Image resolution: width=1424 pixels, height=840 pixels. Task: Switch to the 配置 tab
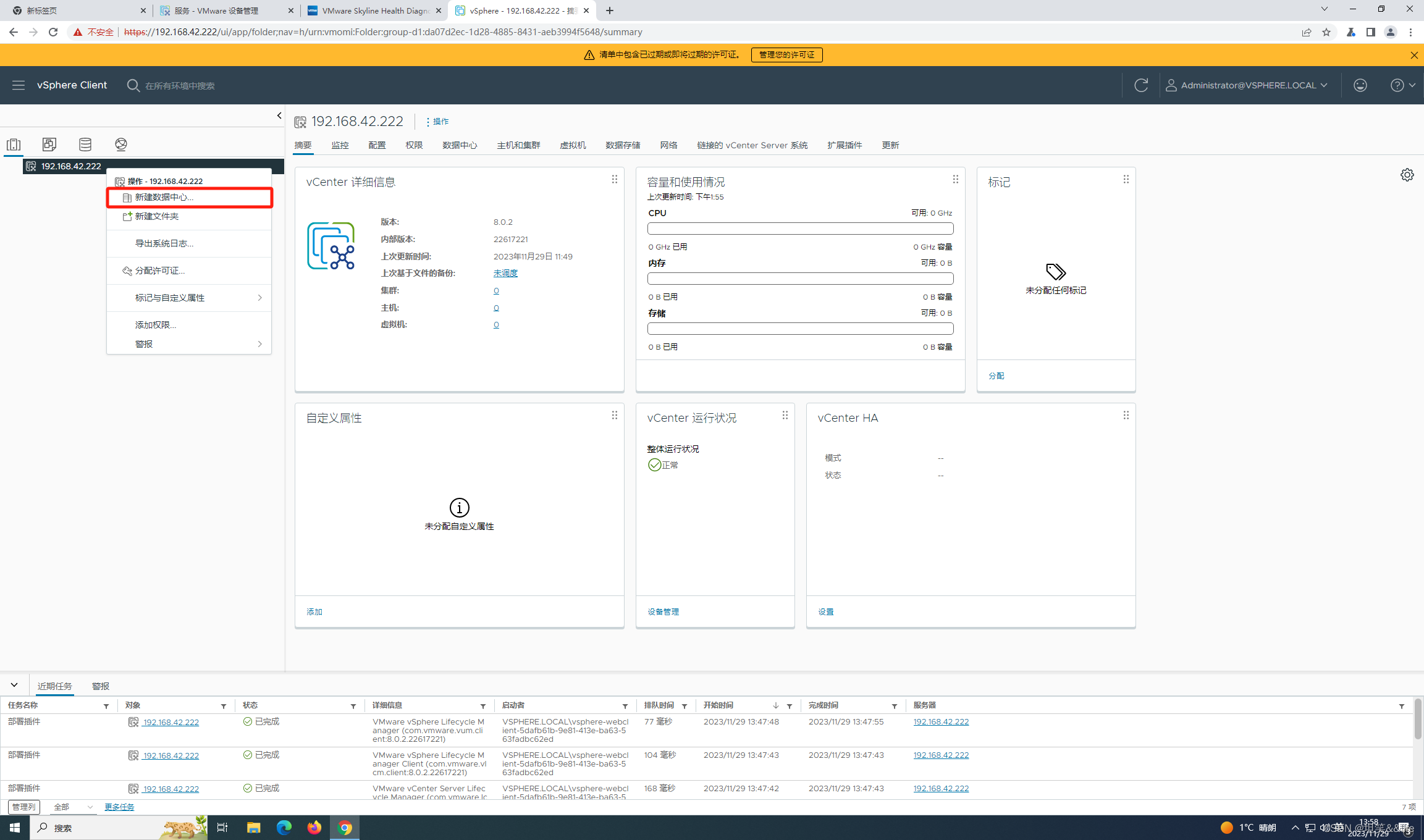(x=377, y=145)
